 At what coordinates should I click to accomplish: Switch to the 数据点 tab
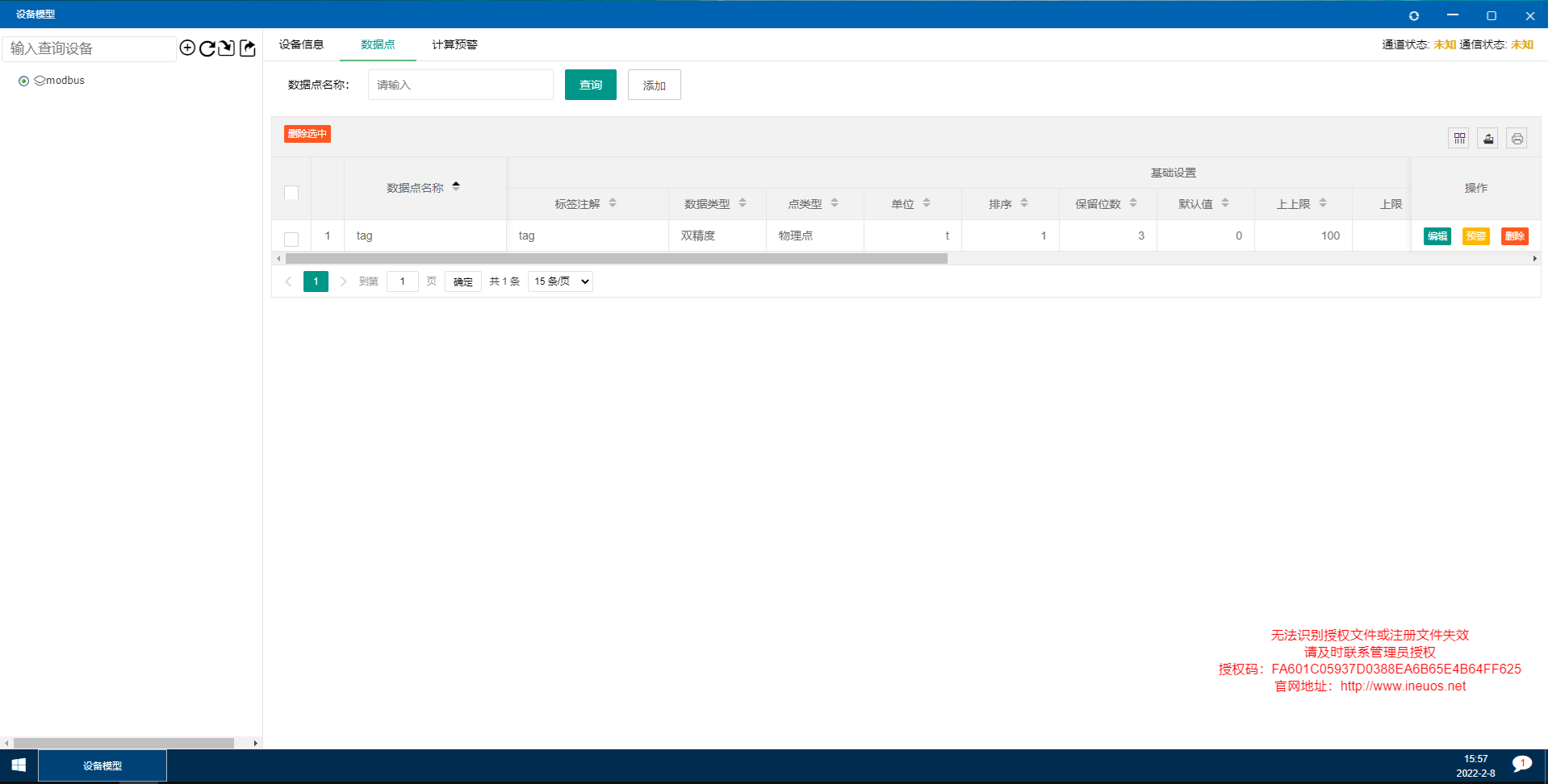[x=378, y=44]
